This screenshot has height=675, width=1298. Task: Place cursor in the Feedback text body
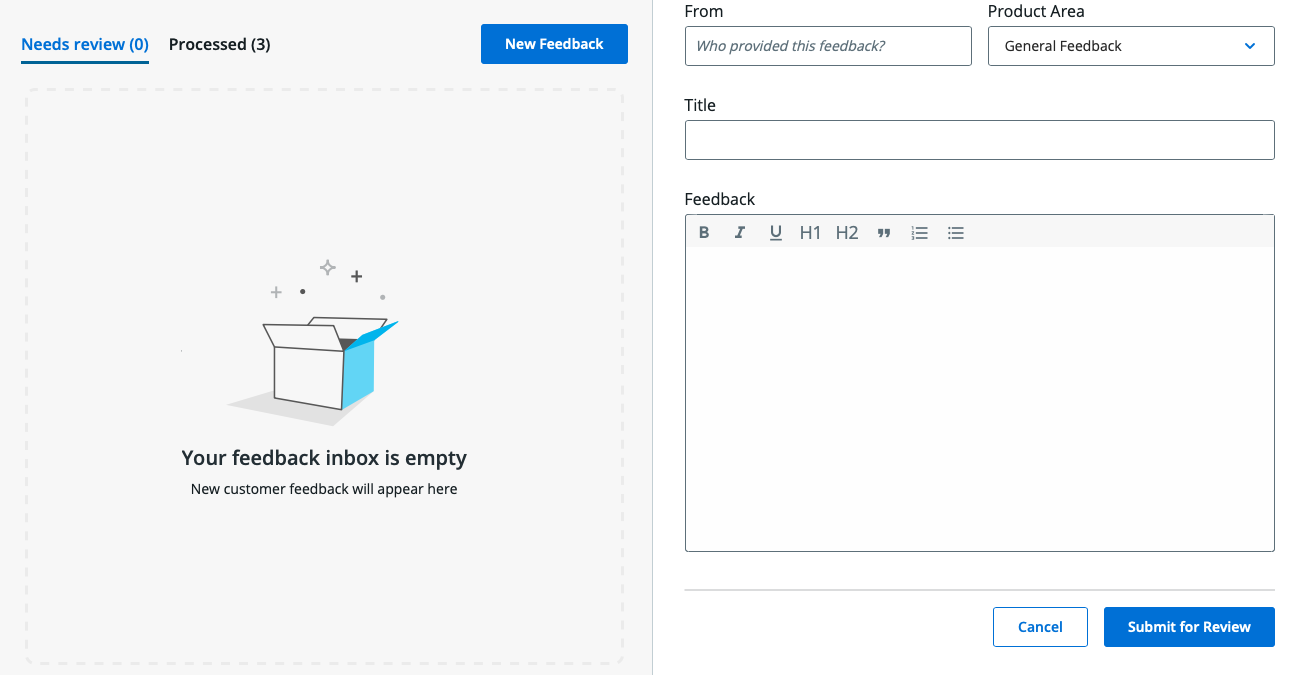[979, 398]
